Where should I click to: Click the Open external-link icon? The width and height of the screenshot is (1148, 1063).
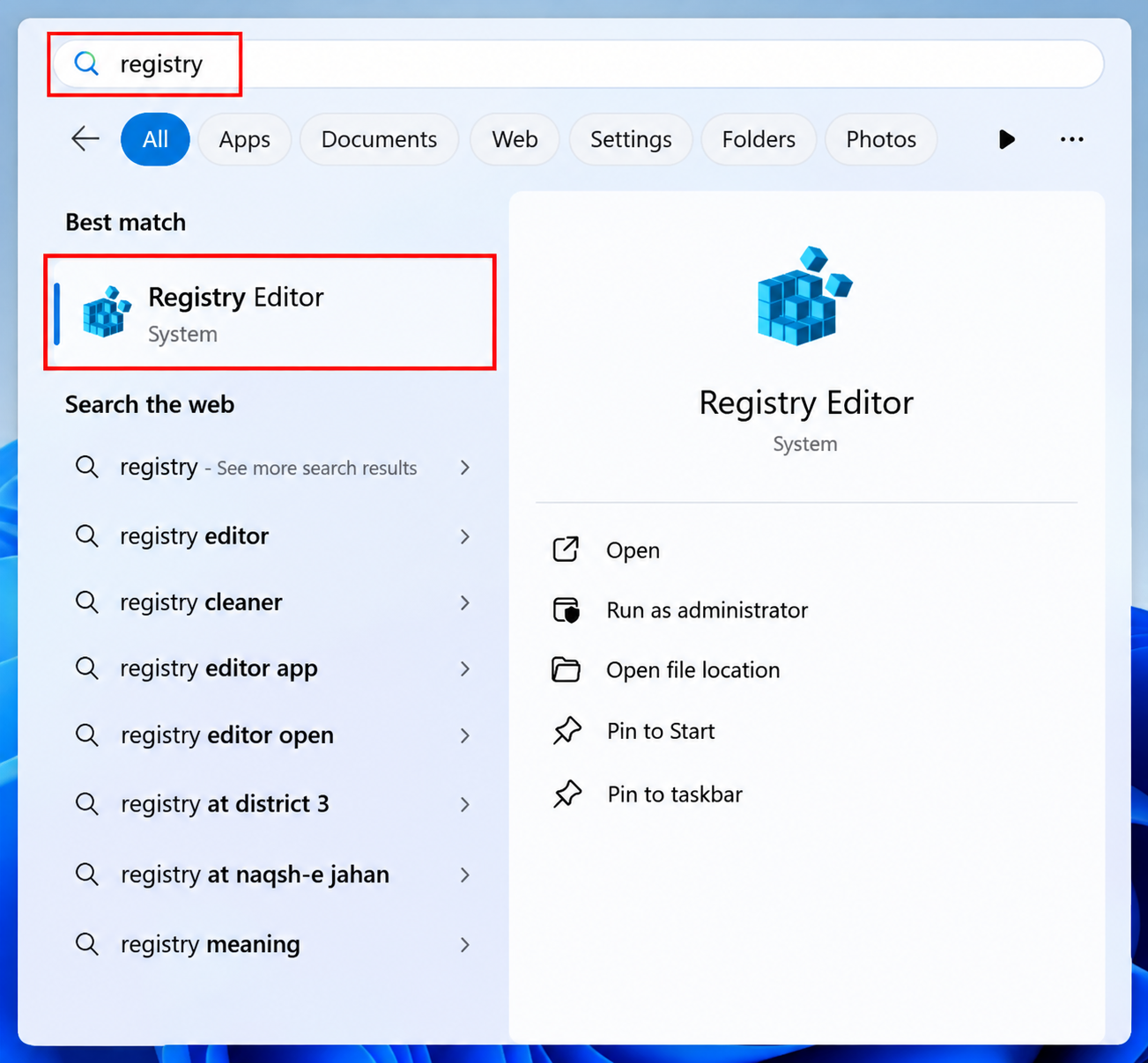click(566, 550)
